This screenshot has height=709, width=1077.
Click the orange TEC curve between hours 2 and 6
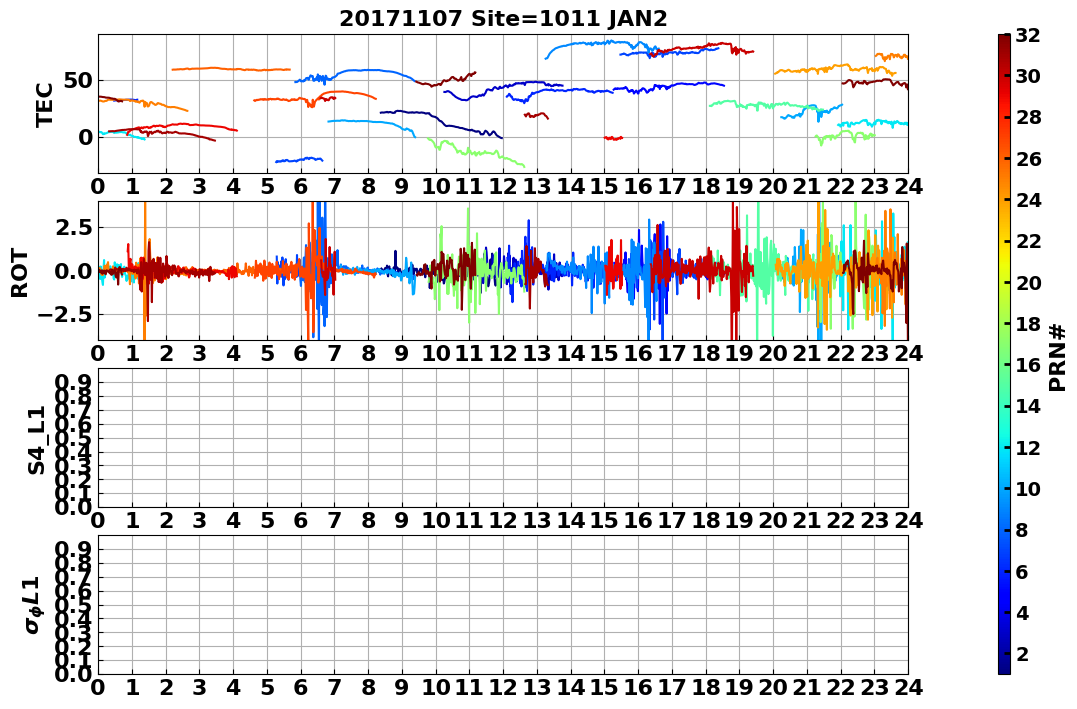[231, 69]
